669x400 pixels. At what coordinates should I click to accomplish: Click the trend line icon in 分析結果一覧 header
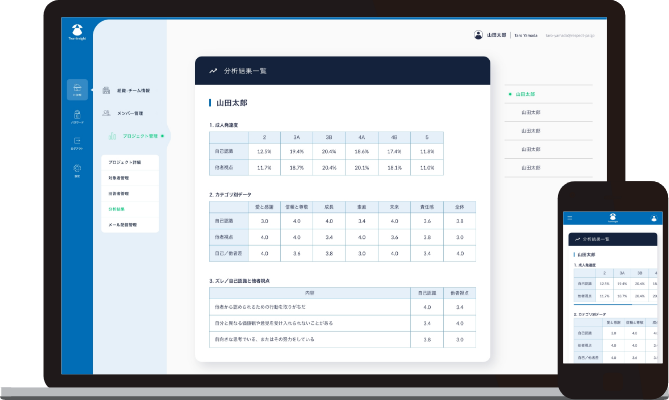(x=213, y=71)
